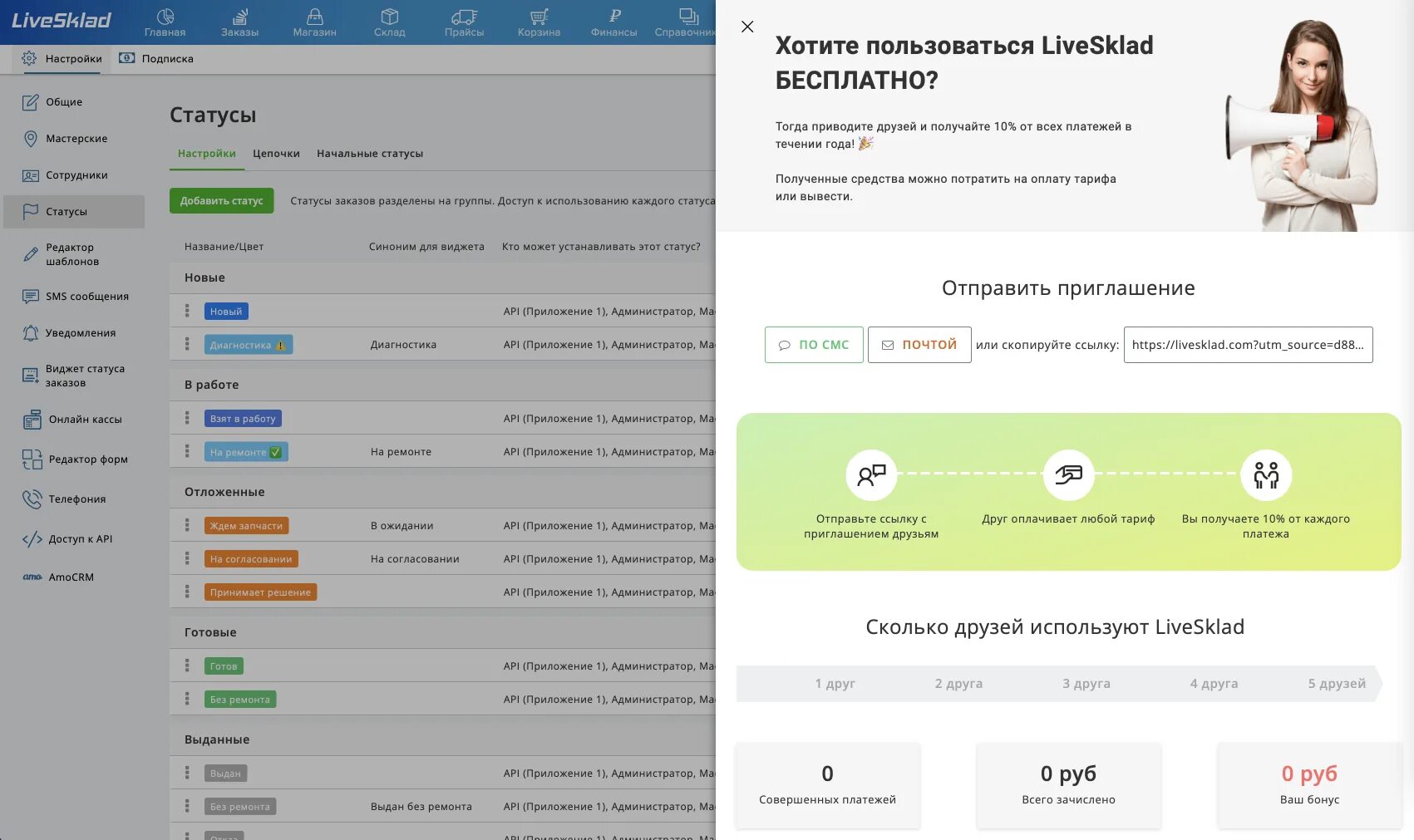Open Редактор шаблонов in sidebar
Viewport: 1414px width, 840px height.
pos(74,254)
